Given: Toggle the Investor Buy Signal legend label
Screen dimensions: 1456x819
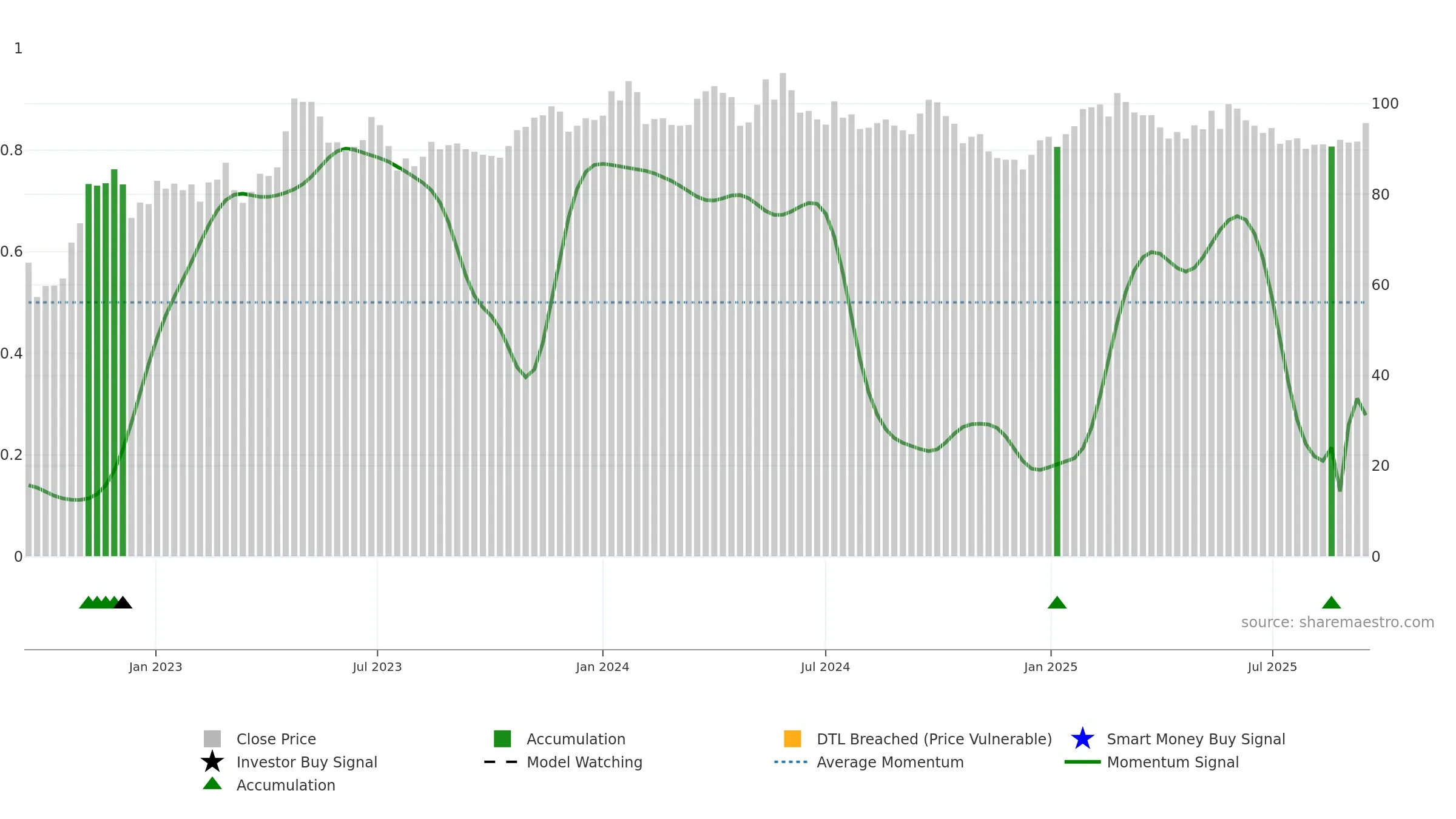Looking at the screenshot, I should coord(307,762).
